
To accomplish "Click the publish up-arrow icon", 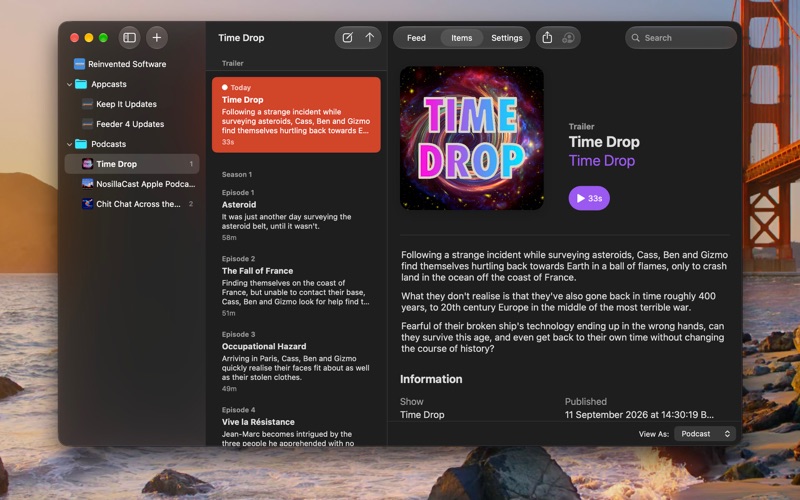I will [369, 38].
